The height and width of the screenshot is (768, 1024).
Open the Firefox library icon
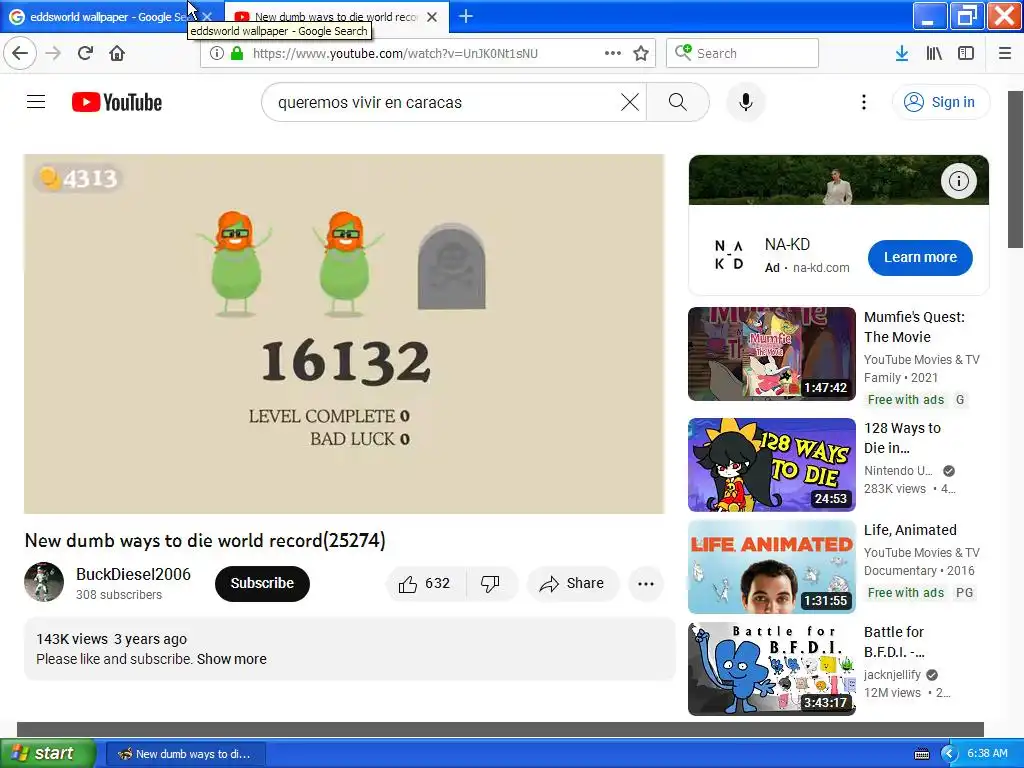click(x=934, y=53)
